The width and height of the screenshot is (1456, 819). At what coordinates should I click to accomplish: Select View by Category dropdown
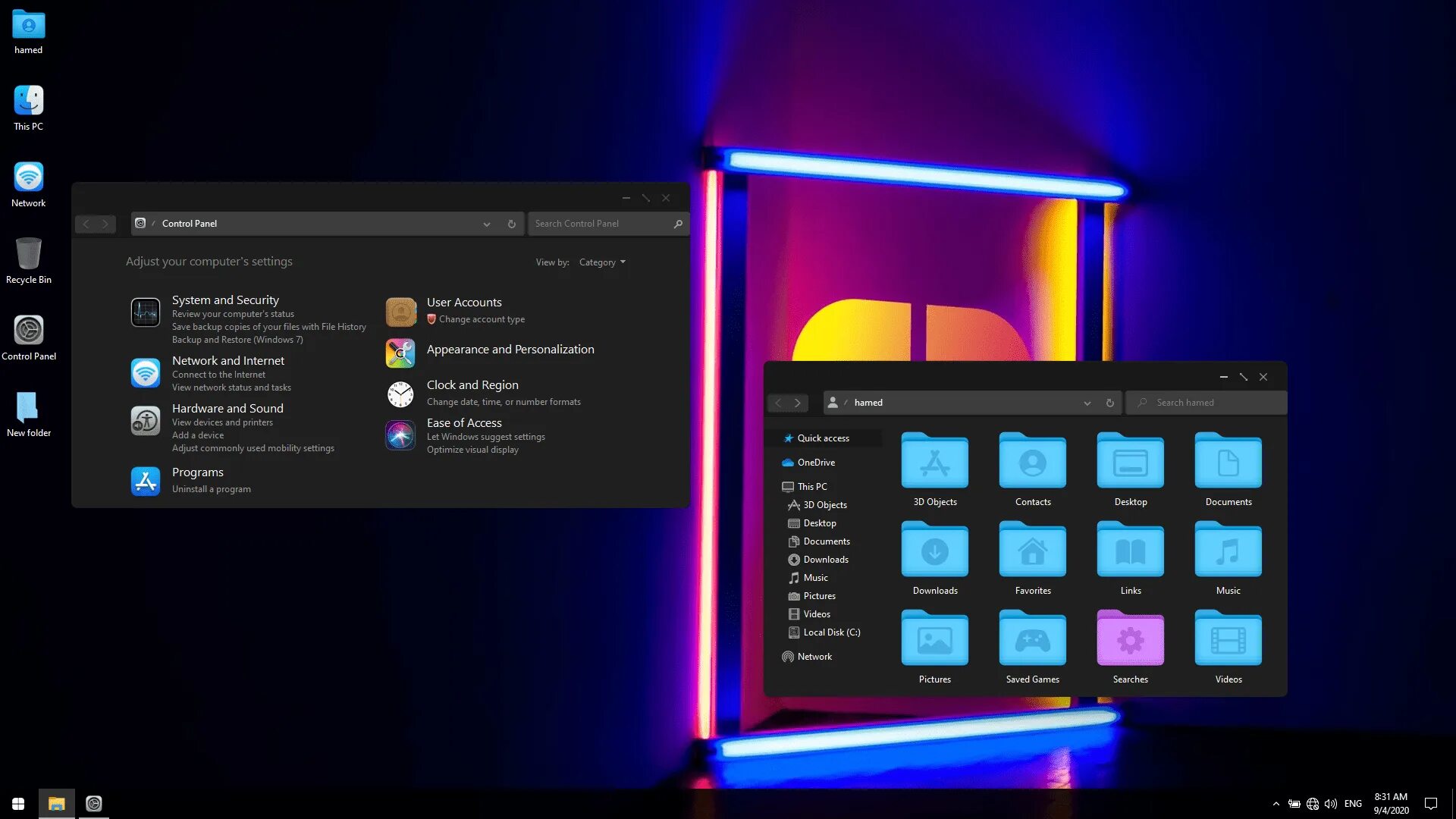[x=601, y=261]
